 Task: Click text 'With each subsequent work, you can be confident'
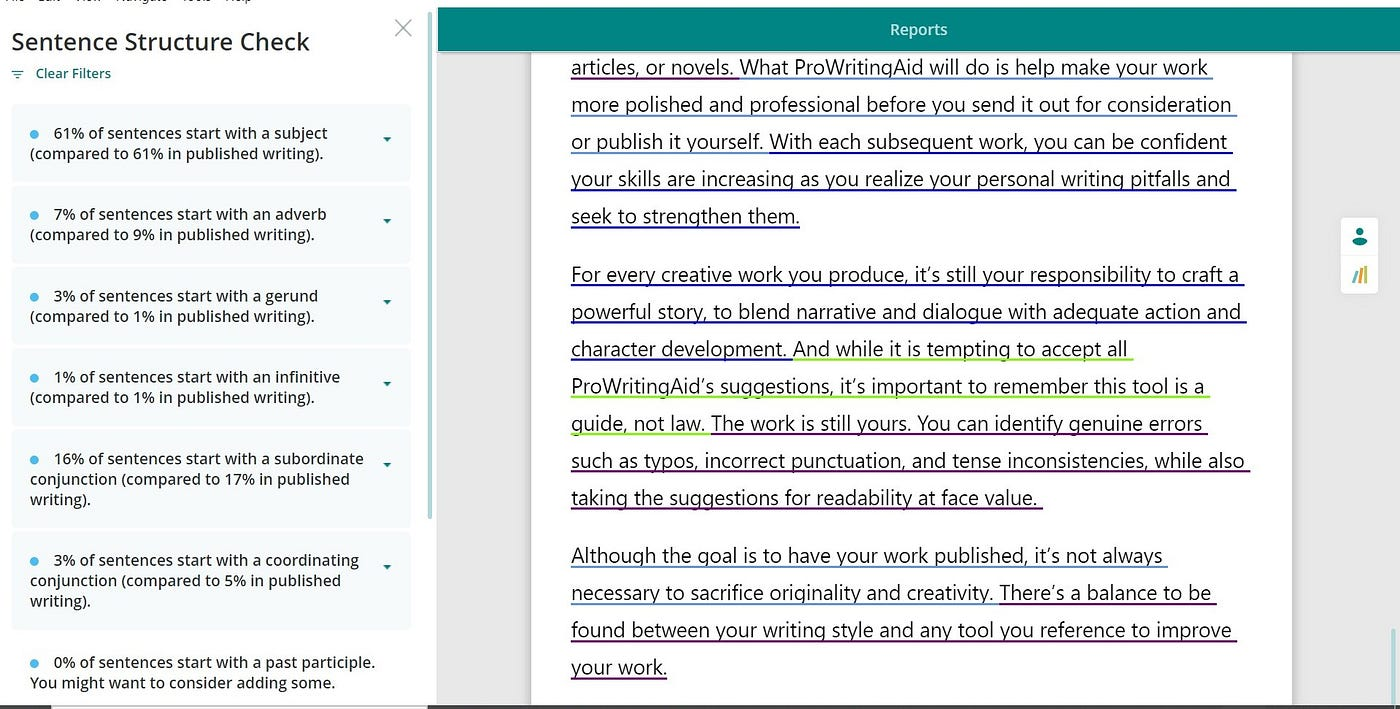click(998, 142)
